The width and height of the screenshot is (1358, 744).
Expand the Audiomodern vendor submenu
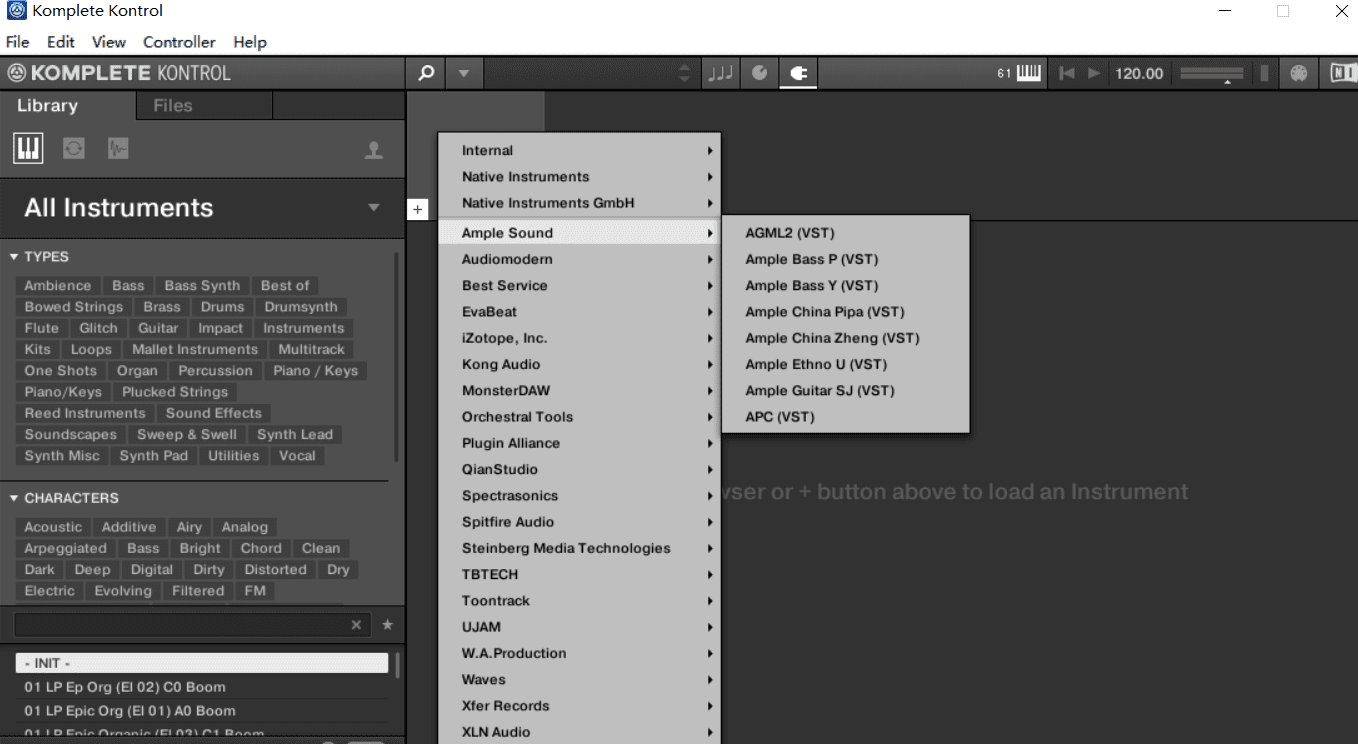579,259
